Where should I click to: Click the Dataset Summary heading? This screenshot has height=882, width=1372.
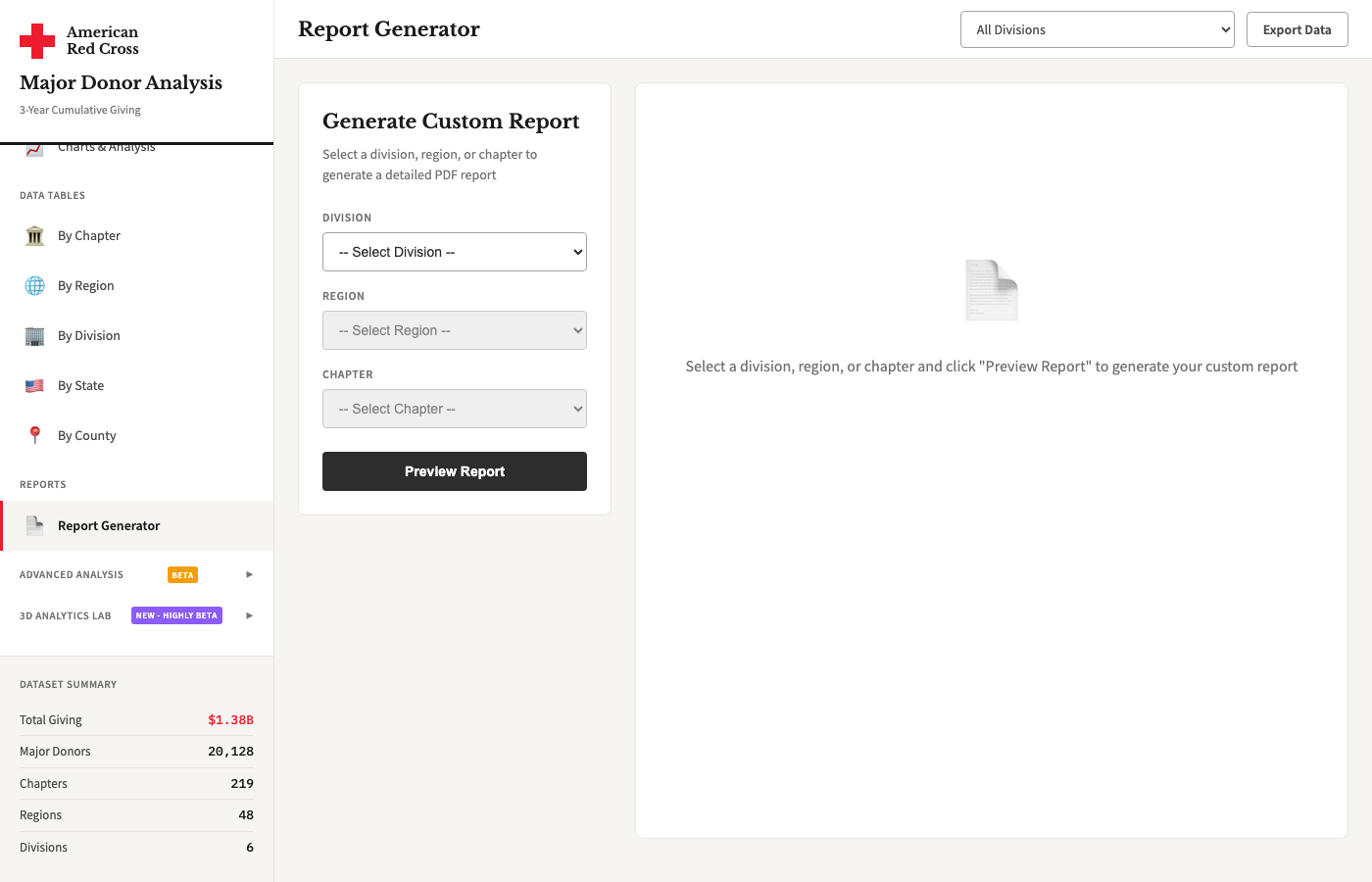pos(69,685)
